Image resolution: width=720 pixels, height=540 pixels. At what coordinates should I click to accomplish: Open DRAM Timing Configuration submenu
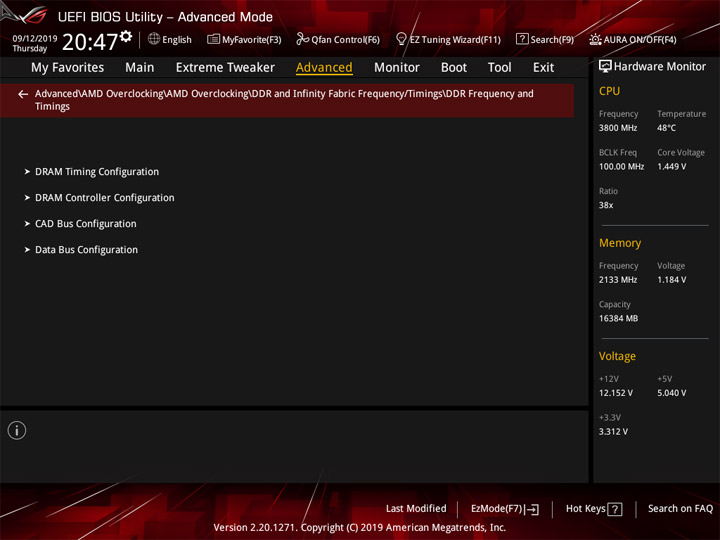click(x=97, y=172)
